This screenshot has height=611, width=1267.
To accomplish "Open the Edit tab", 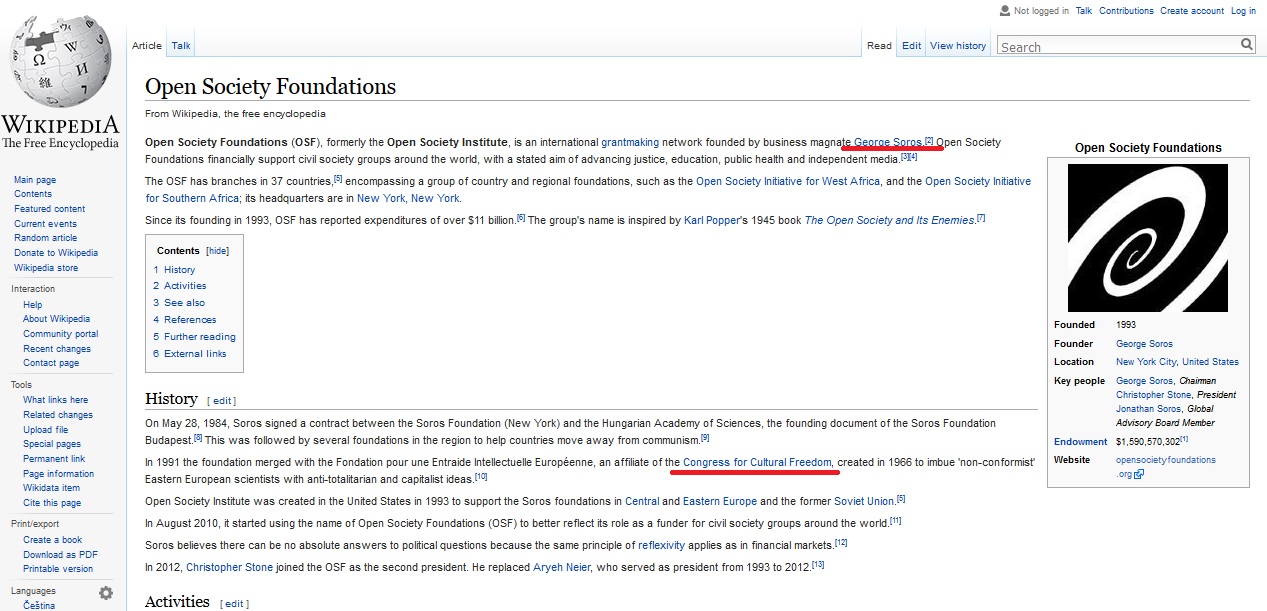I will coord(911,45).
